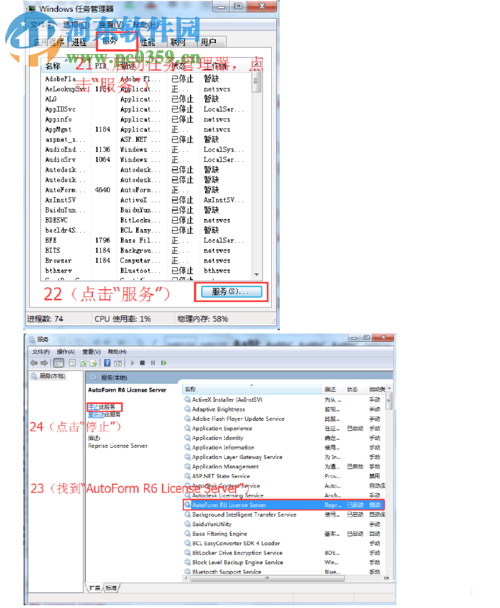This screenshot has height=608, width=500.
Task: Open the 停止此服务 link
Action: (102, 407)
